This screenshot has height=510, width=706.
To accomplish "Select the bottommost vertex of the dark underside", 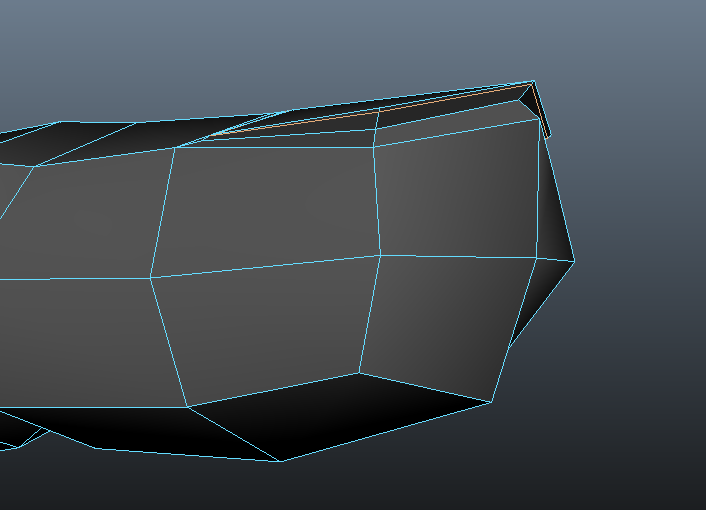I will coord(281,461).
